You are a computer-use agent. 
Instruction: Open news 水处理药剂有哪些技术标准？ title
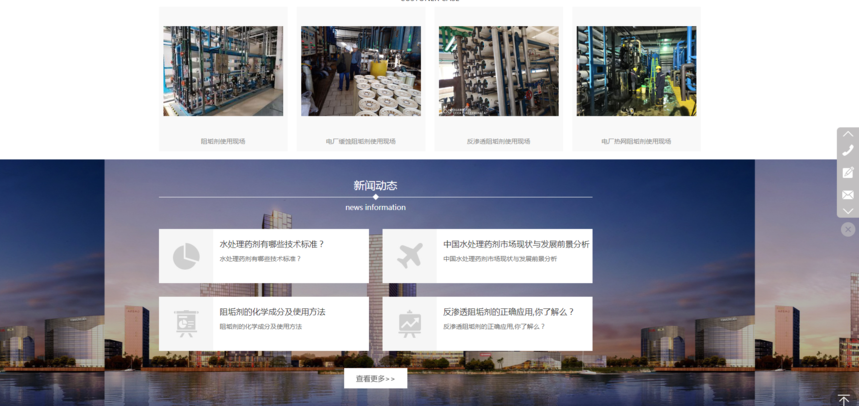click(x=272, y=244)
